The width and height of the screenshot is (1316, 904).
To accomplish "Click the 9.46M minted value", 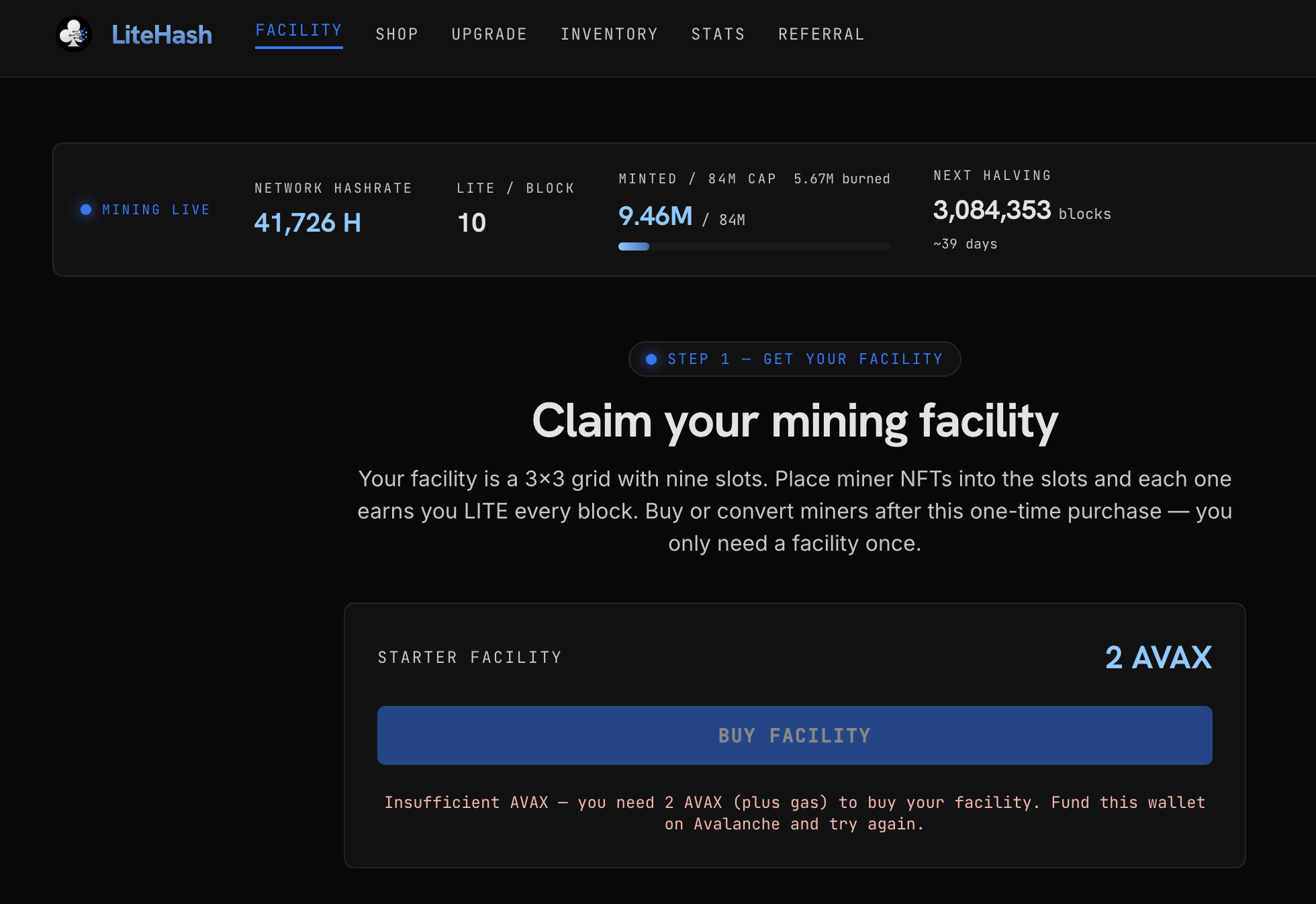I will point(655,216).
